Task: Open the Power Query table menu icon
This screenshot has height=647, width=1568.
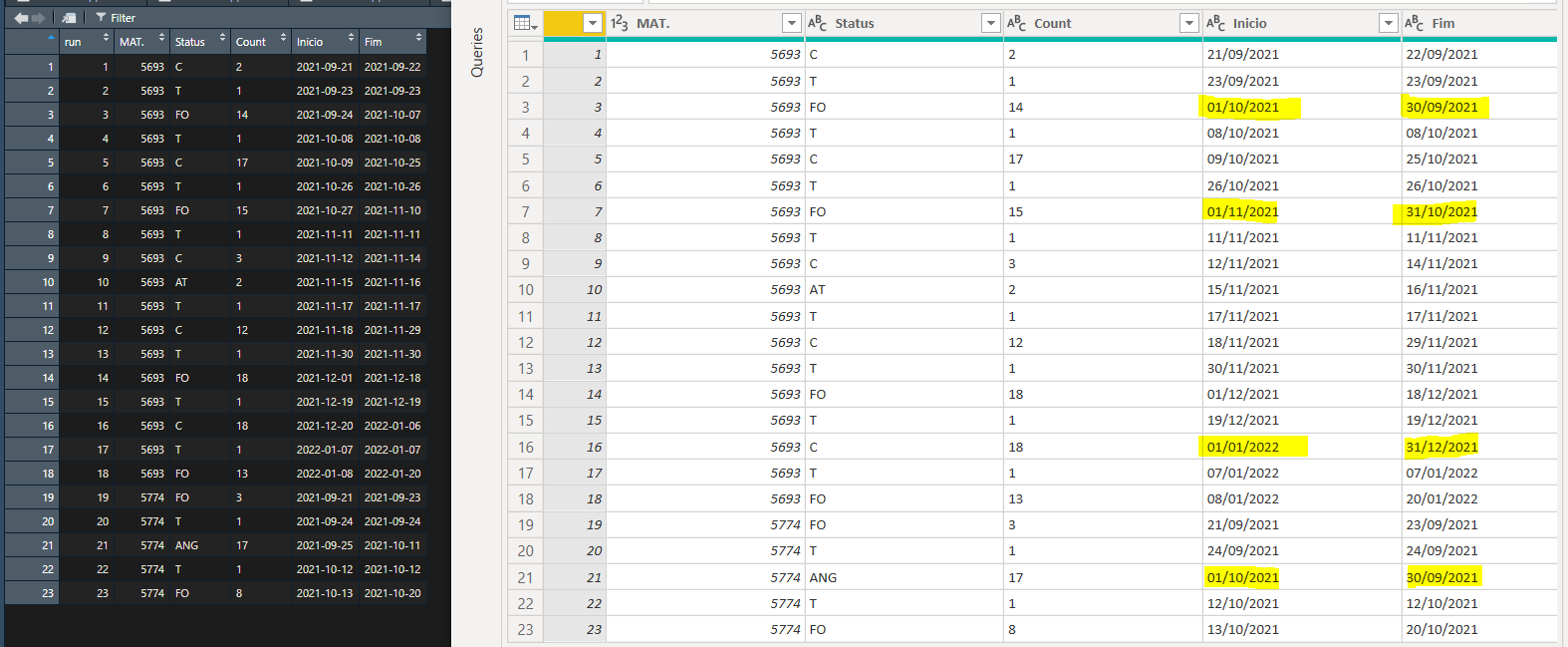Action: point(525,23)
